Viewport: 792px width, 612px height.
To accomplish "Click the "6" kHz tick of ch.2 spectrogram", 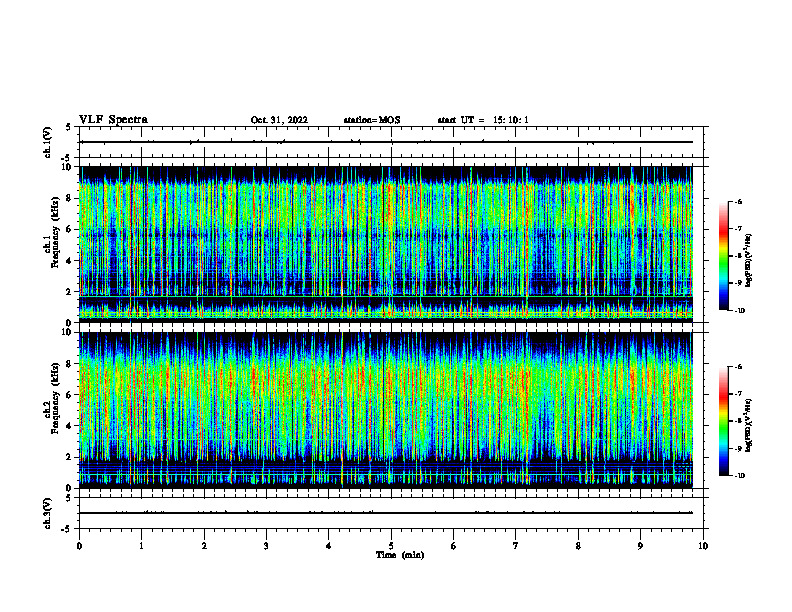I will tap(70, 395).
